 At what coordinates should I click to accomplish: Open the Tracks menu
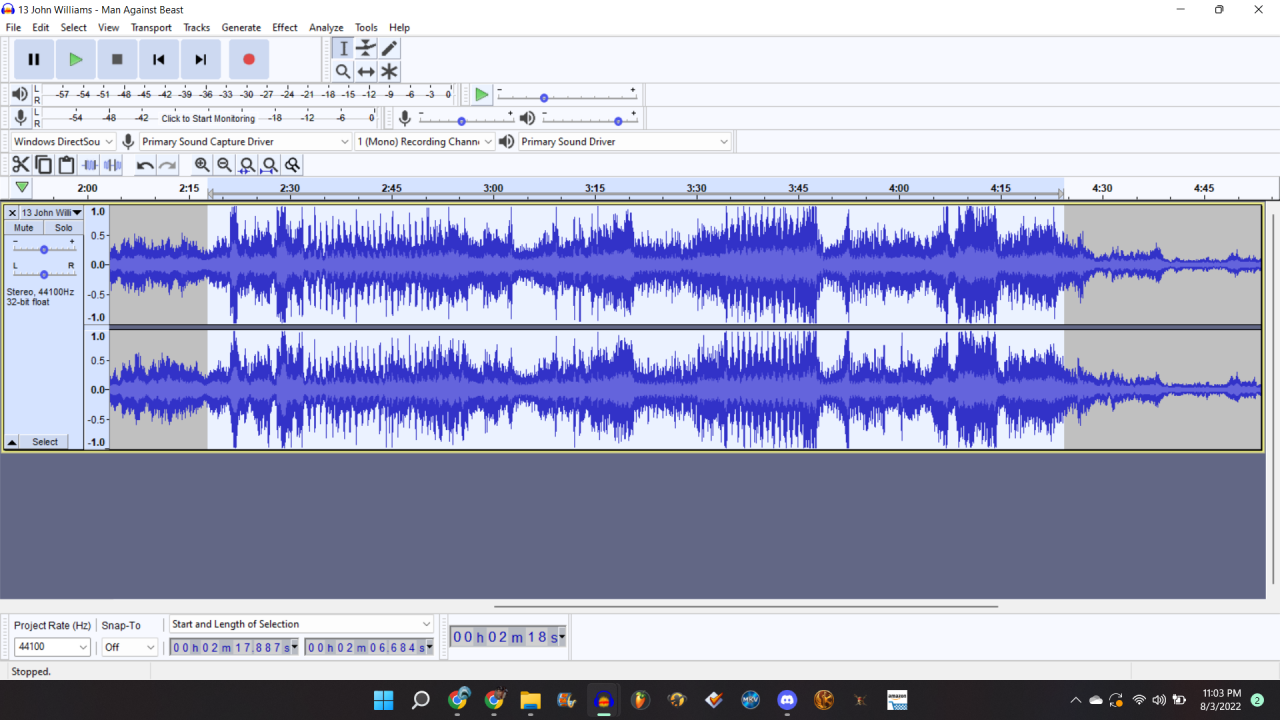[197, 27]
